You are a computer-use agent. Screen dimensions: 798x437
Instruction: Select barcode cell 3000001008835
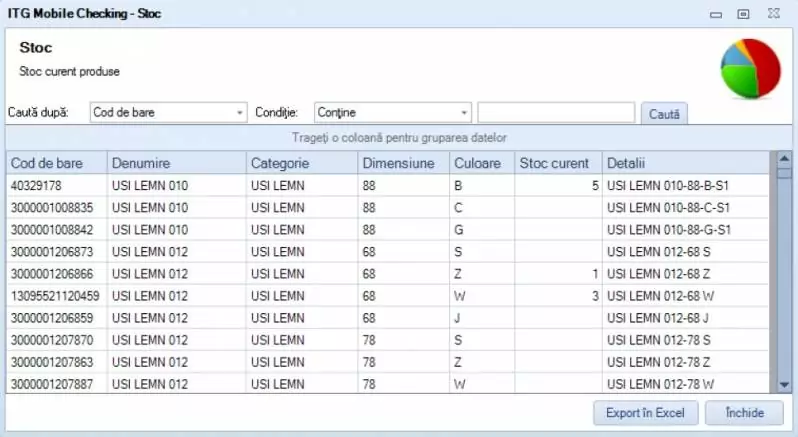coord(57,208)
